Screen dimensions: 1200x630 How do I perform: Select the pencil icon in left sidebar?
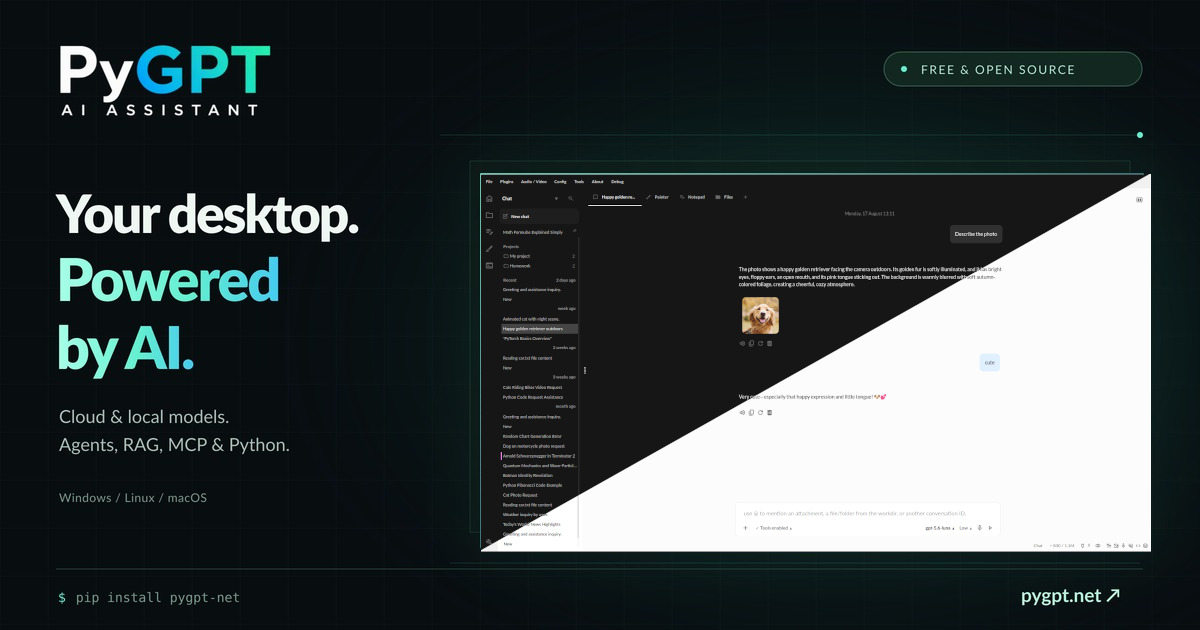tap(489, 248)
